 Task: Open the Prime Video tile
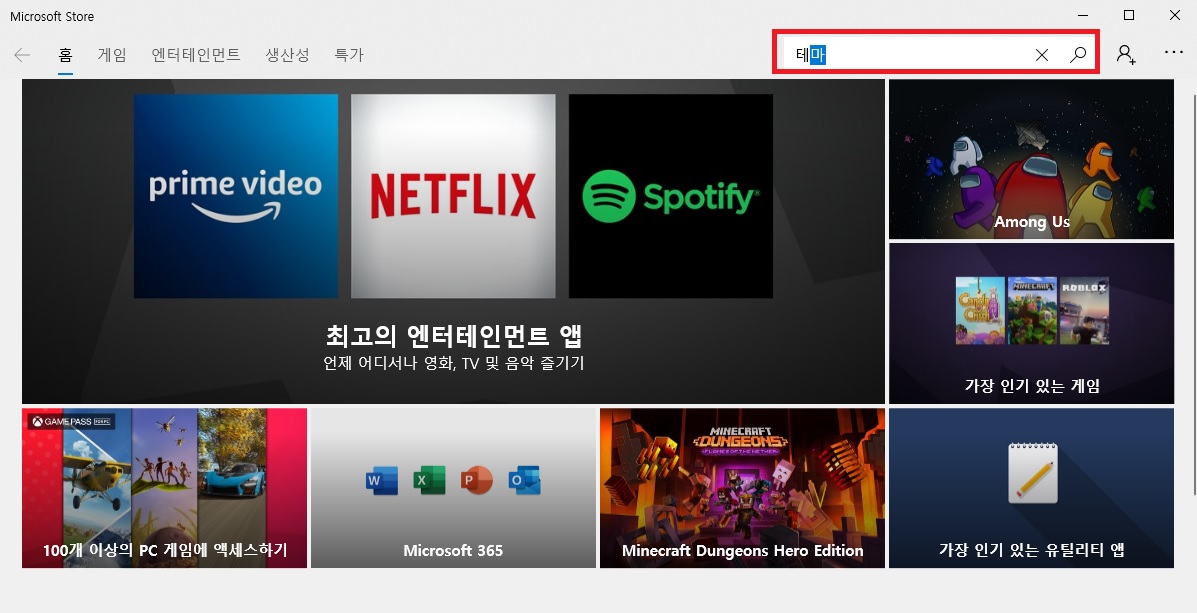point(236,196)
